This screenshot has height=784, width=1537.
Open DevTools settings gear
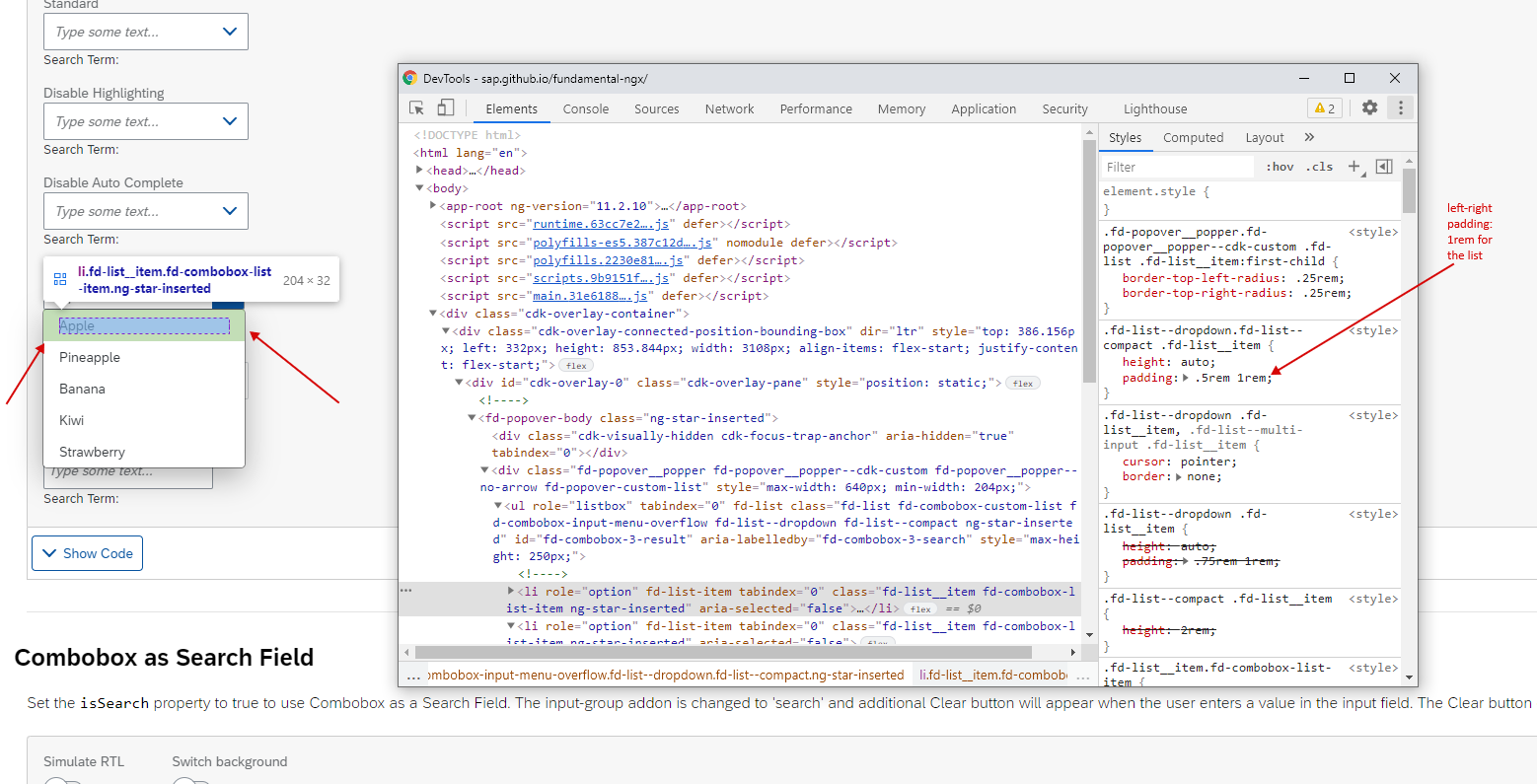pyautogui.click(x=1370, y=107)
